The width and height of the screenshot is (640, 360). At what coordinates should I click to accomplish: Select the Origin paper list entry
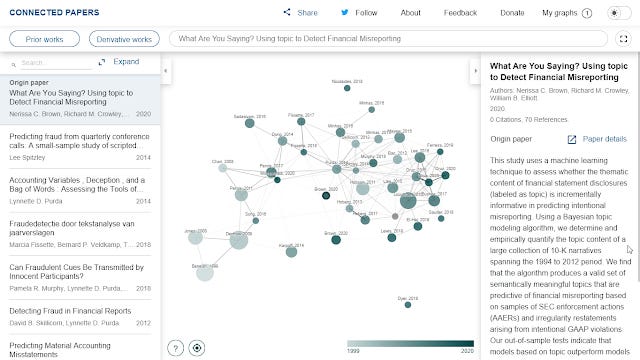tap(80, 100)
